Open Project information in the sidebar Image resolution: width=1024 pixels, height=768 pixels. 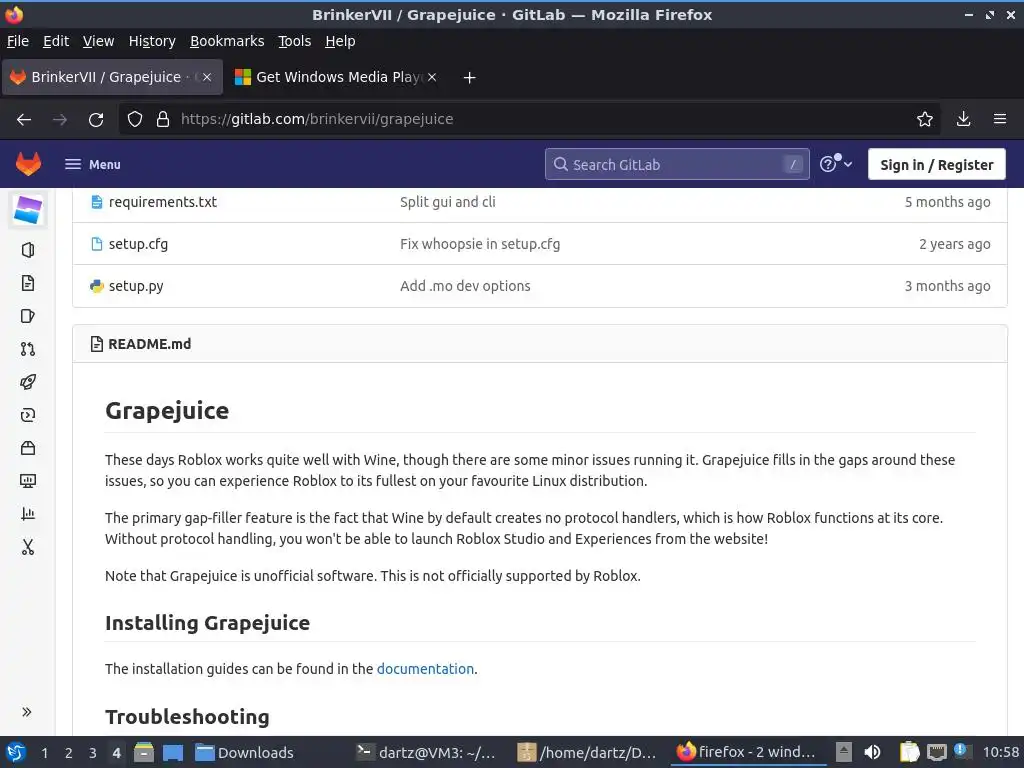pyautogui.click(x=27, y=250)
